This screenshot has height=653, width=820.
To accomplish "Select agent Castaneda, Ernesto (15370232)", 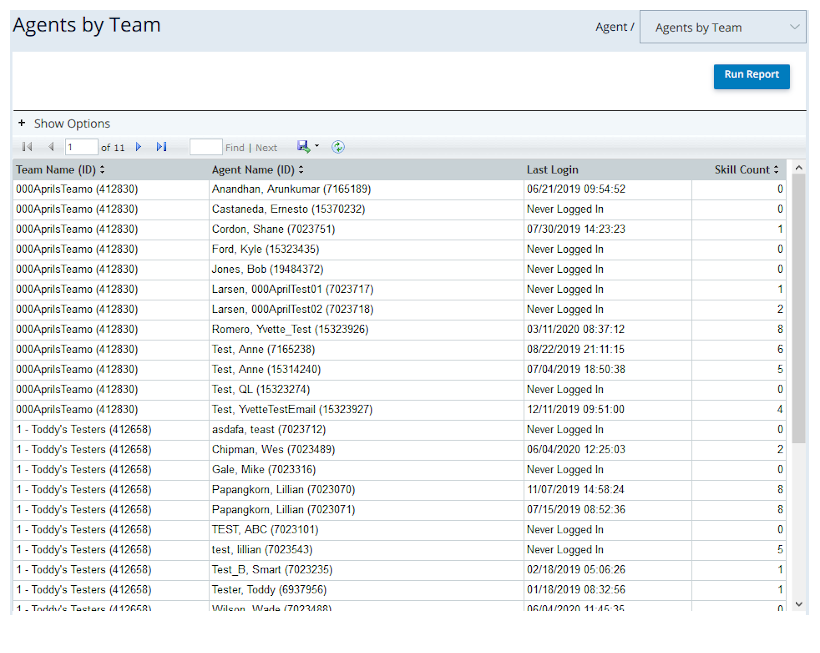I will [288, 209].
